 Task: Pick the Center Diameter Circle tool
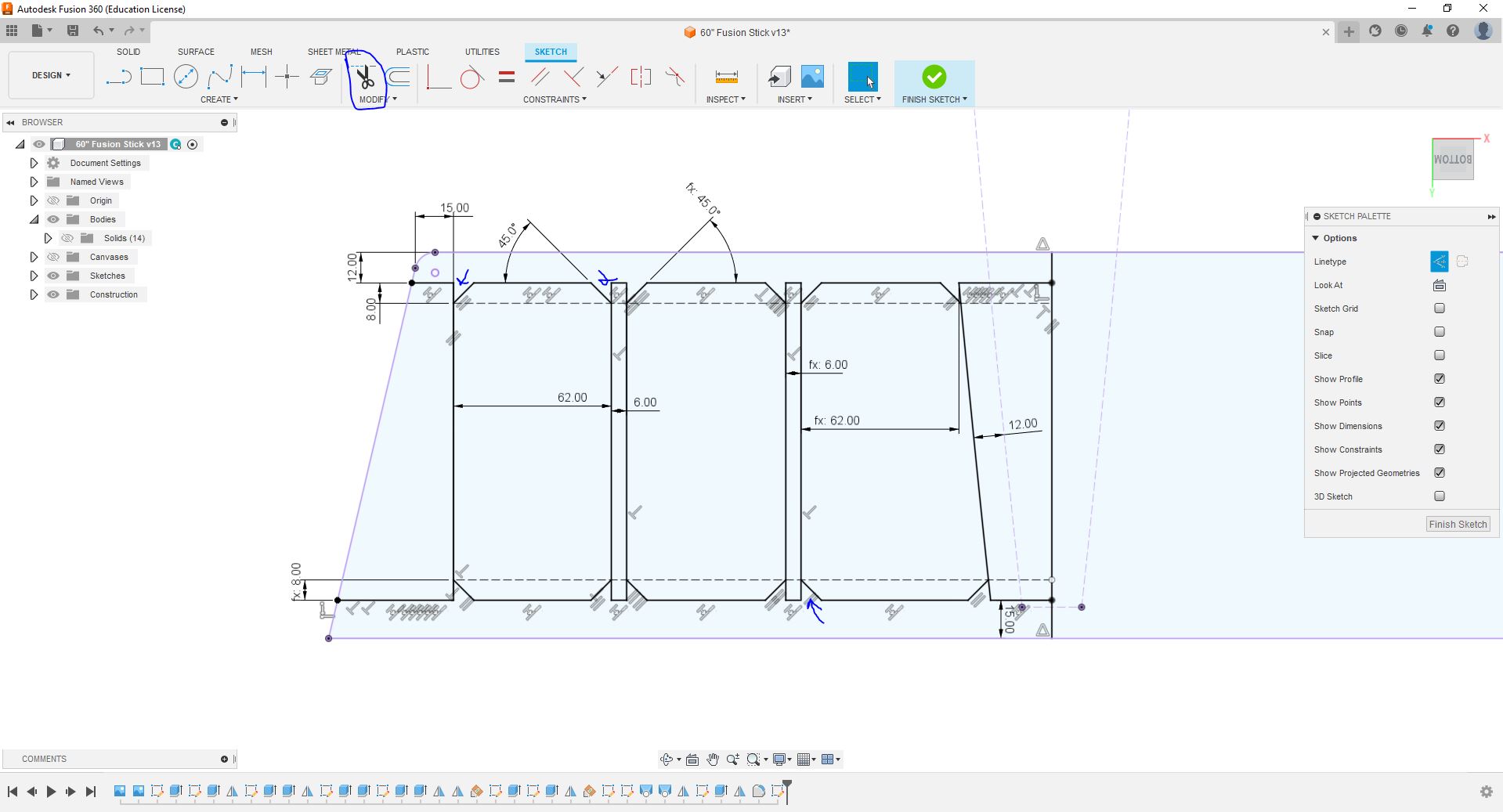coord(186,77)
